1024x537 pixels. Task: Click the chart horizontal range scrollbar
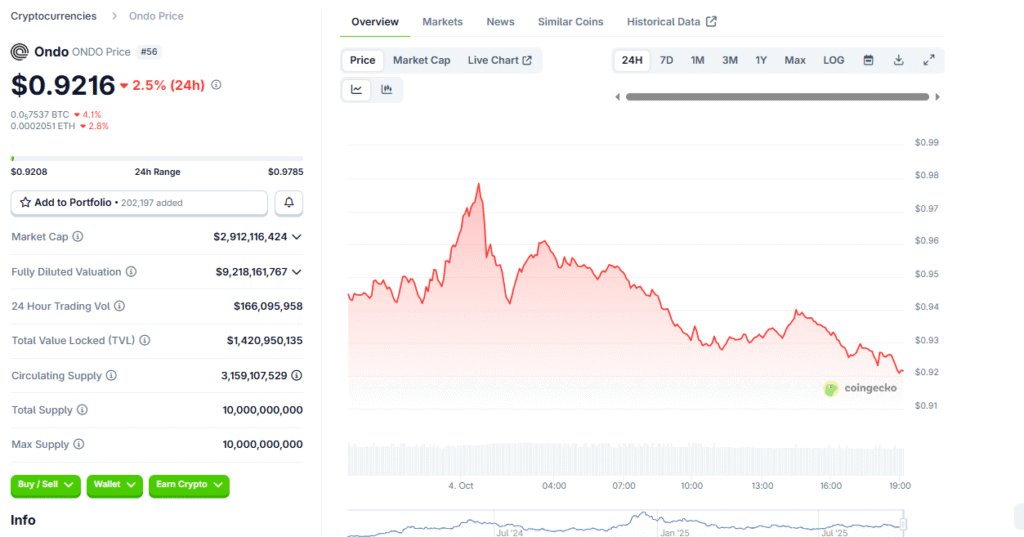coord(777,97)
